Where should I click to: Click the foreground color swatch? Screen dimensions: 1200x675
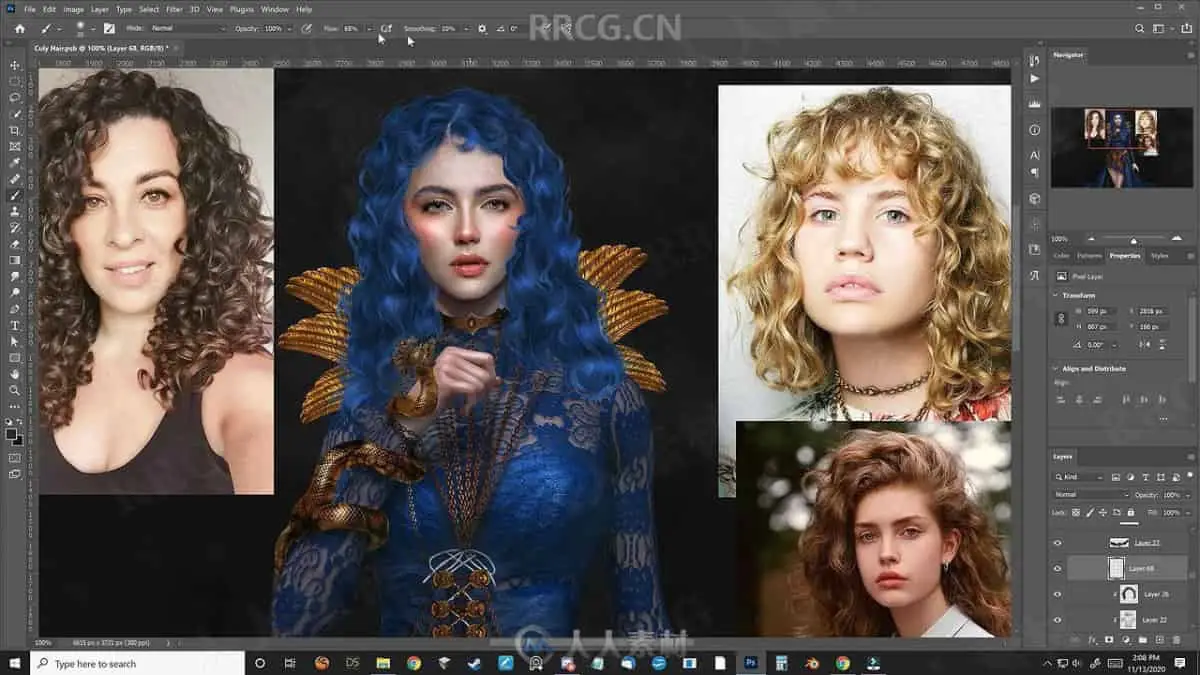tap(12, 433)
